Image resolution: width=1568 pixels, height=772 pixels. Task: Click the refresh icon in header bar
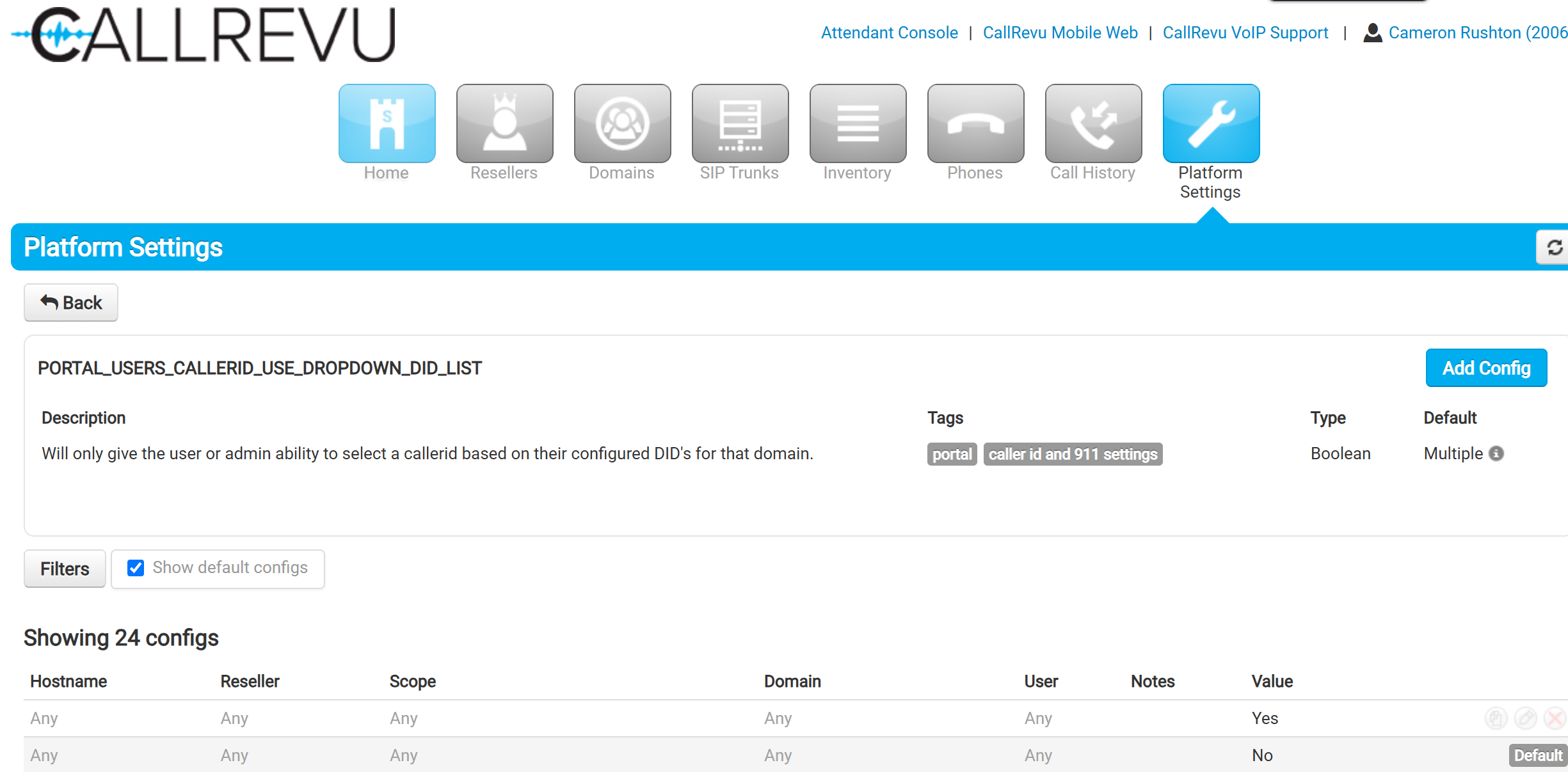click(x=1555, y=248)
